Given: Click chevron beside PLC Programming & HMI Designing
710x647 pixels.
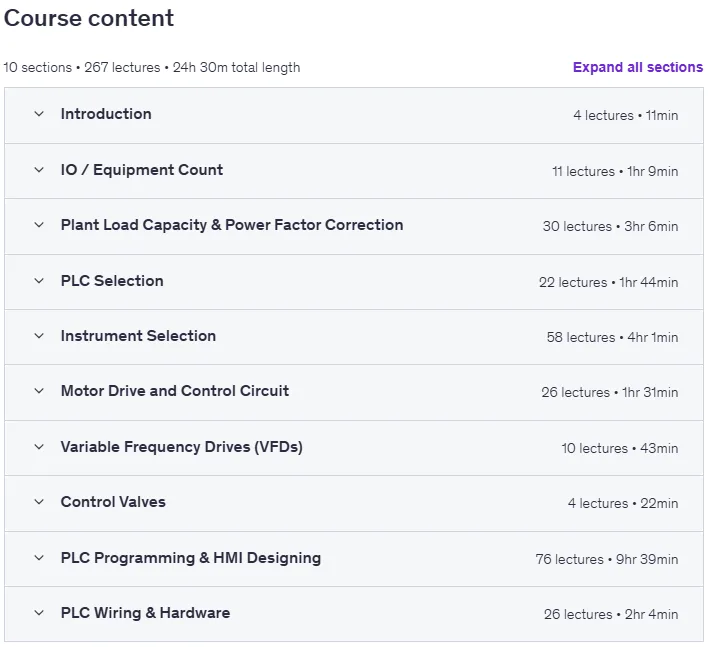Looking at the screenshot, I should click(x=39, y=558).
